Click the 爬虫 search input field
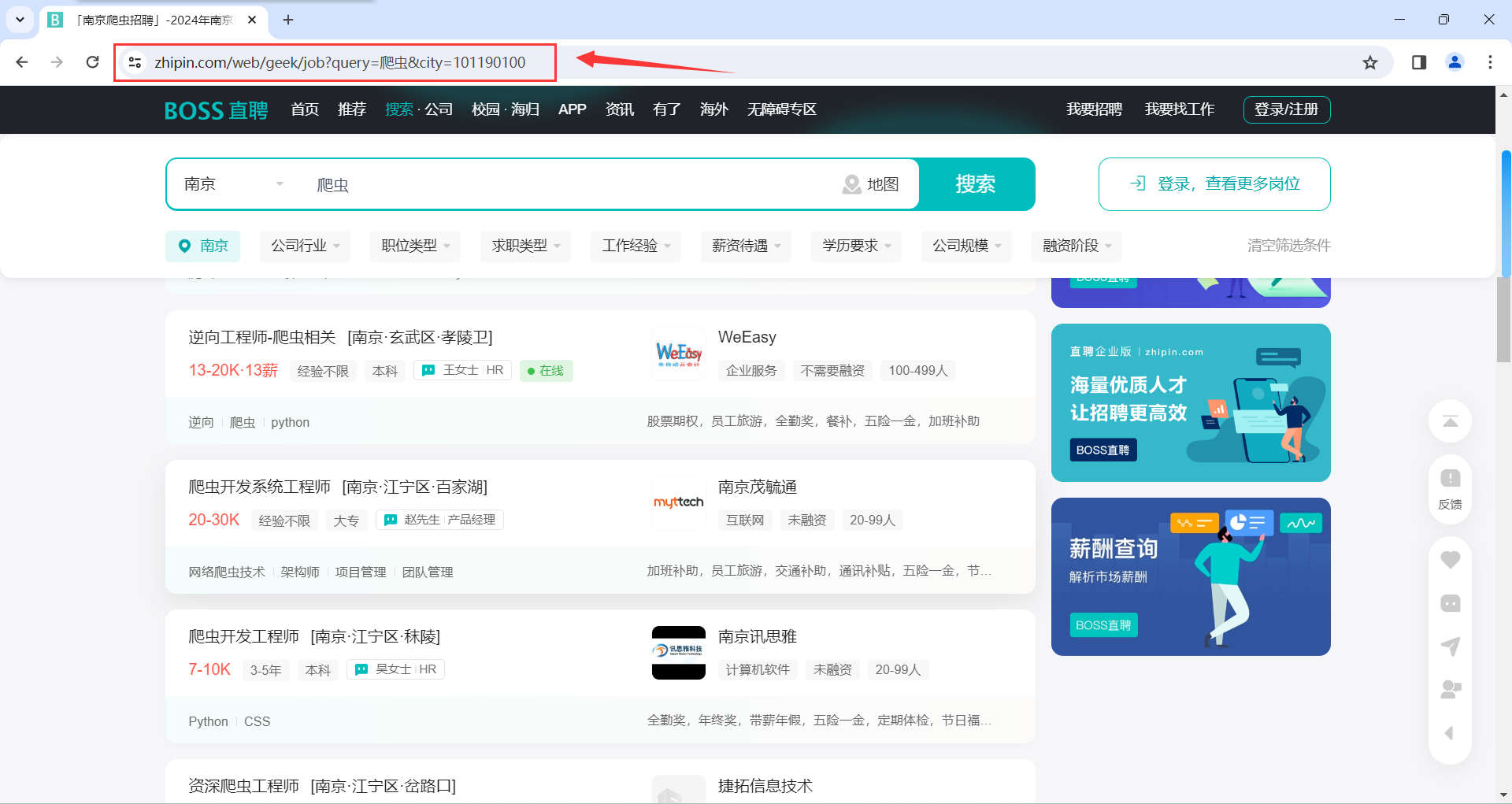The image size is (1512, 804). pyautogui.click(x=567, y=184)
